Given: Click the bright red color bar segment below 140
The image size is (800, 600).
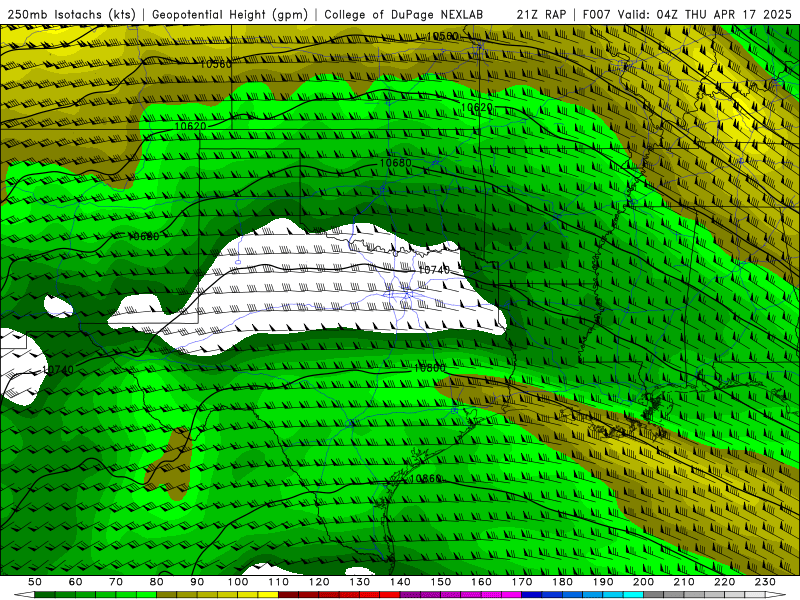Looking at the screenshot, I should 390,595.
